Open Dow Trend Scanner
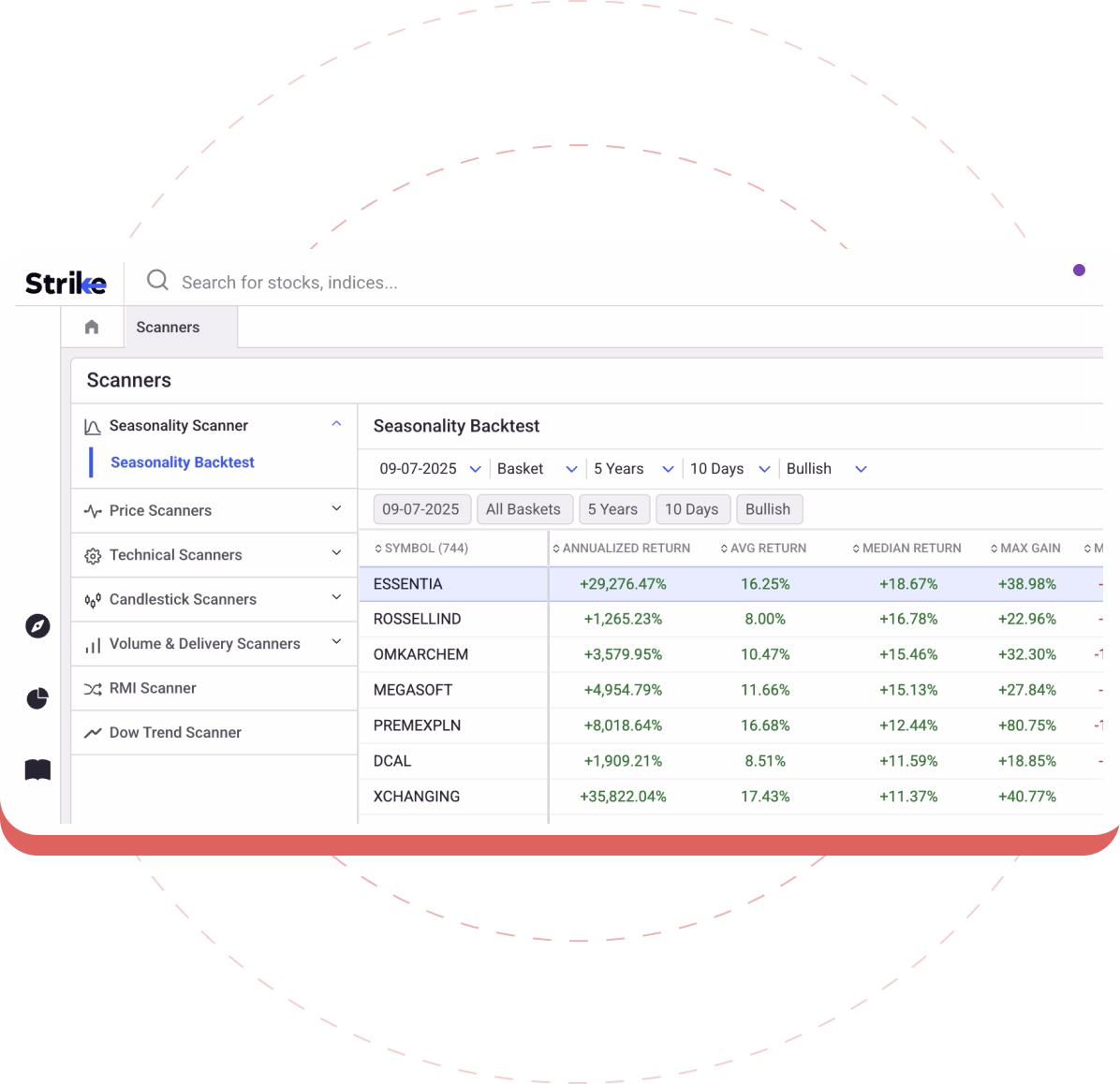Image resolution: width=1120 pixels, height=1084 pixels. (x=175, y=733)
